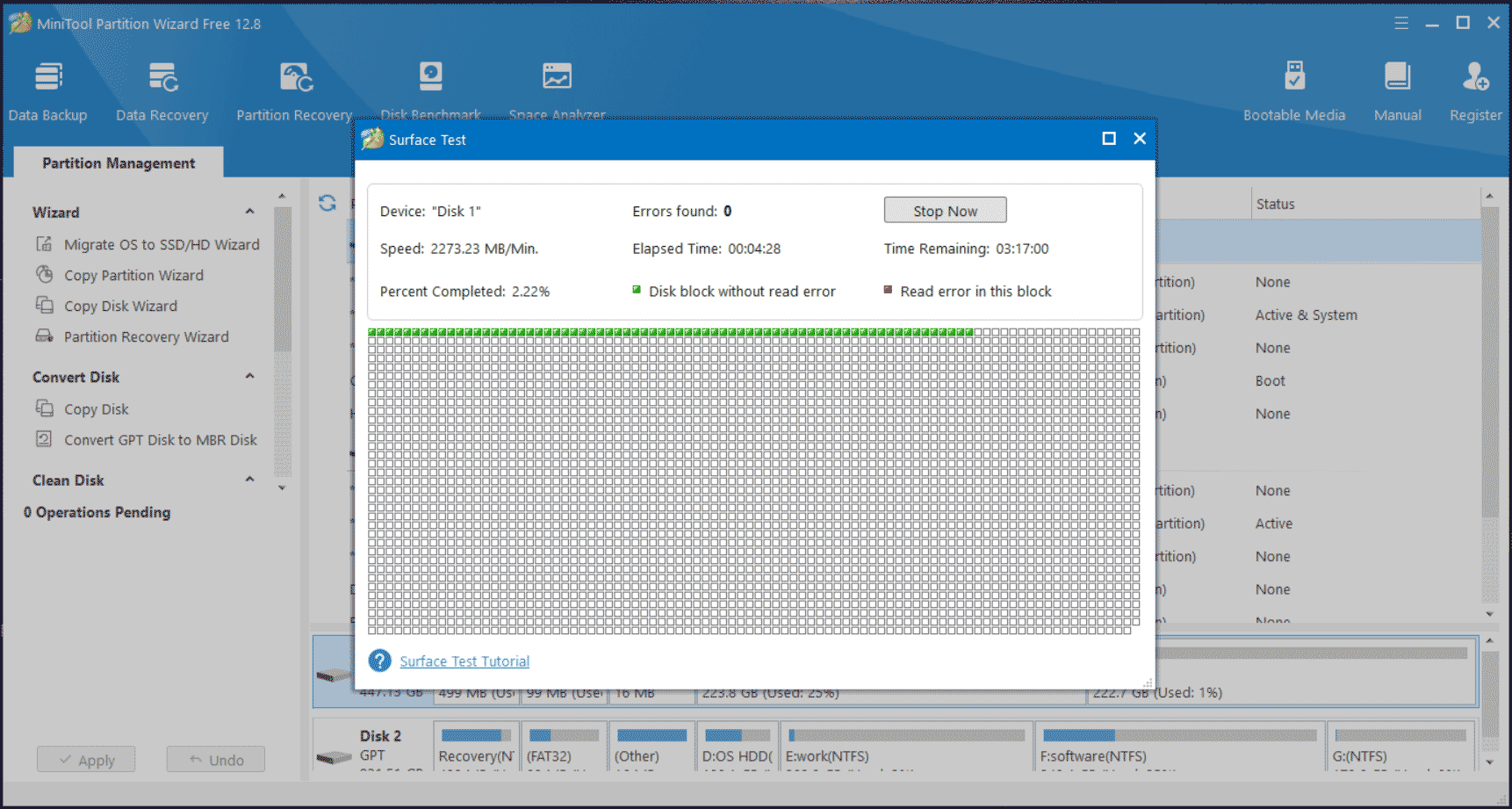Select Migrate OS to SSD/HD Wizard
This screenshot has height=809, width=1512.
point(162,244)
